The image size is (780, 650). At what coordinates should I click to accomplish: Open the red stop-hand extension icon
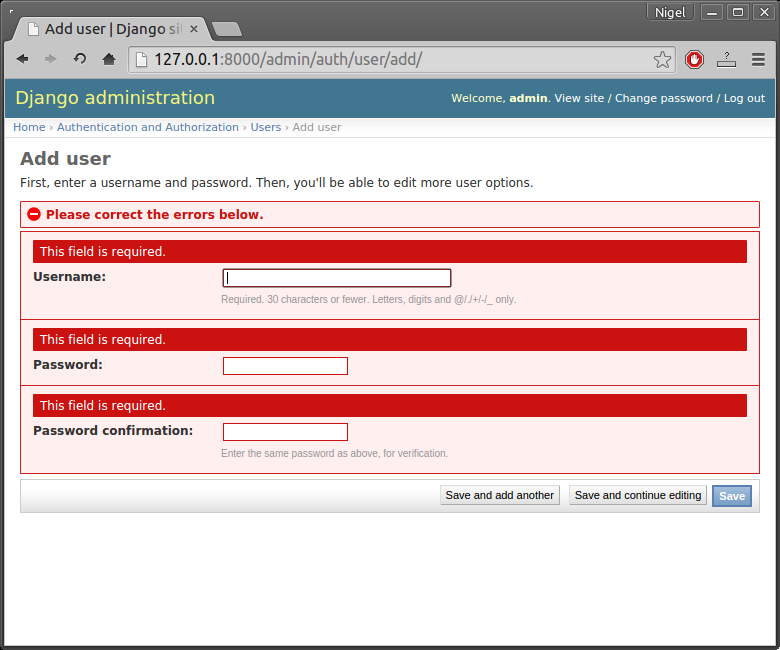tap(694, 60)
